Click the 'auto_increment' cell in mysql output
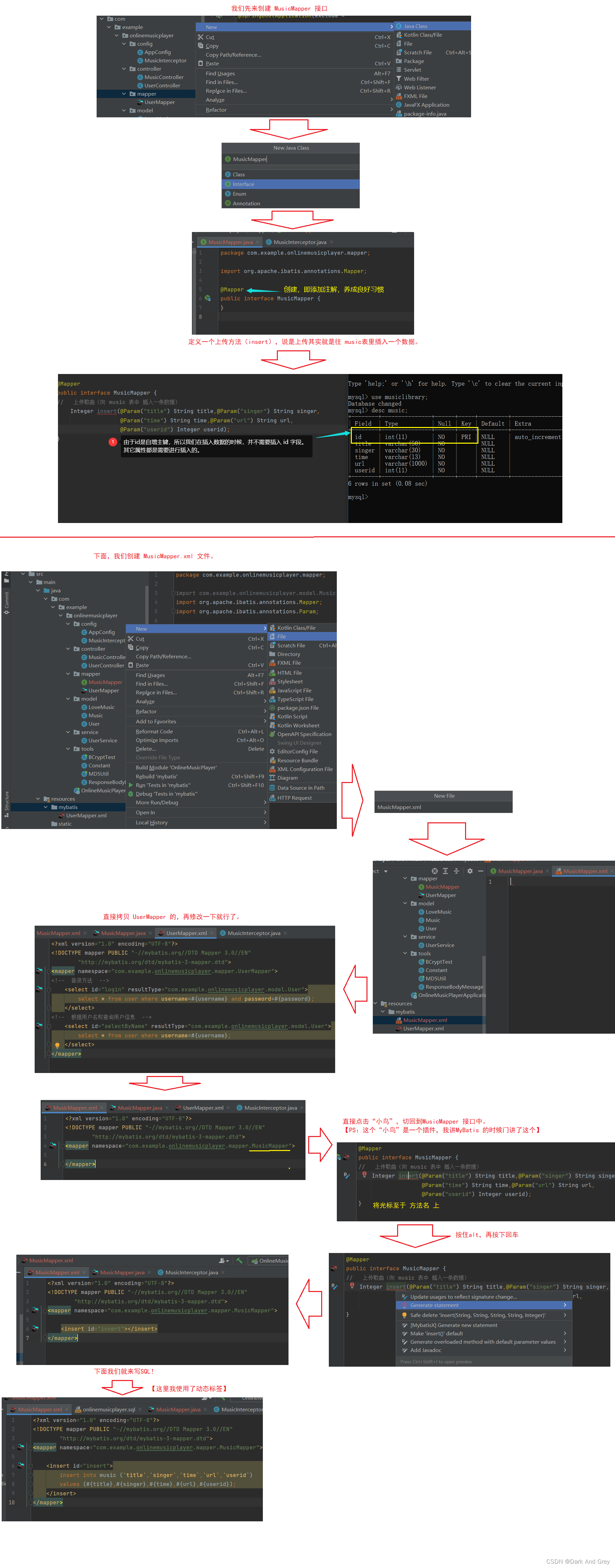The height and width of the screenshot is (1568, 615). pyautogui.click(x=538, y=437)
